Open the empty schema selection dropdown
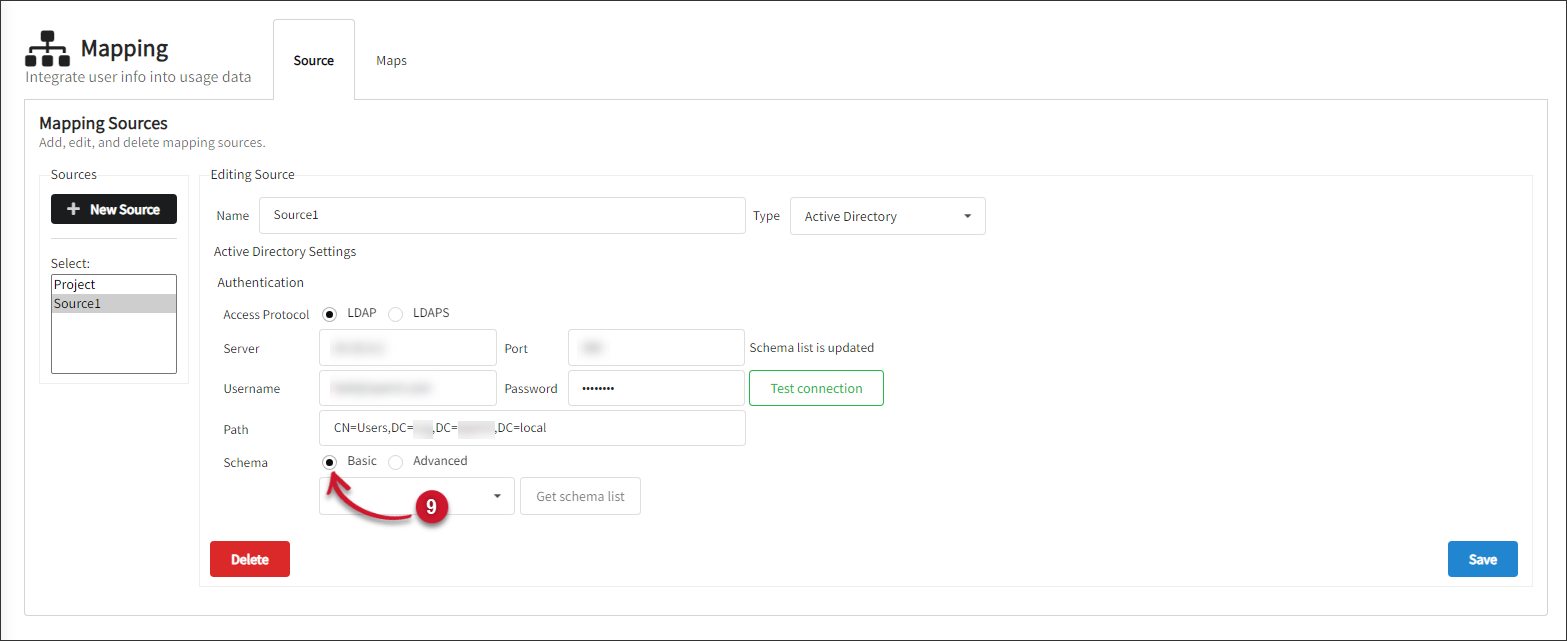The height and width of the screenshot is (641, 1567). point(416,496)
